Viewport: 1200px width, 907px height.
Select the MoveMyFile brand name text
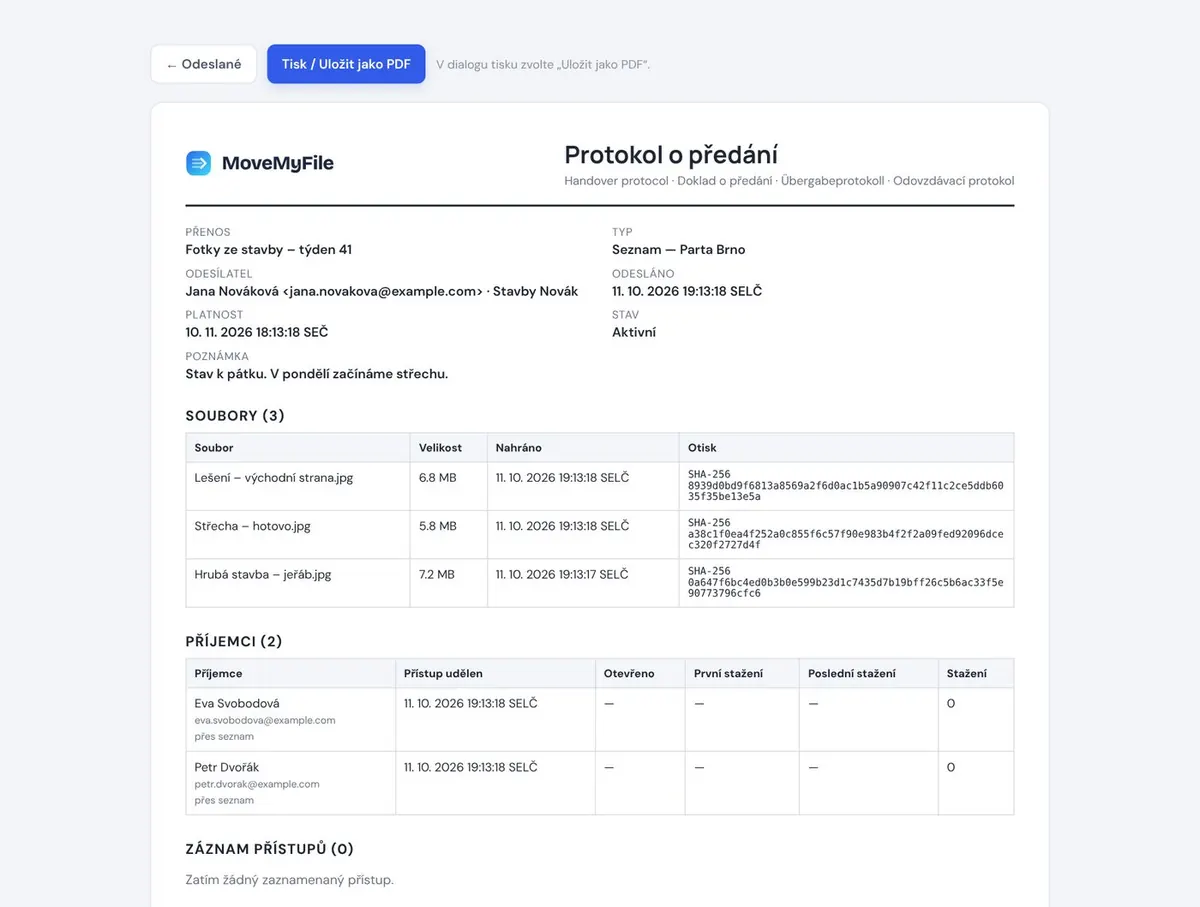[278, 163]
